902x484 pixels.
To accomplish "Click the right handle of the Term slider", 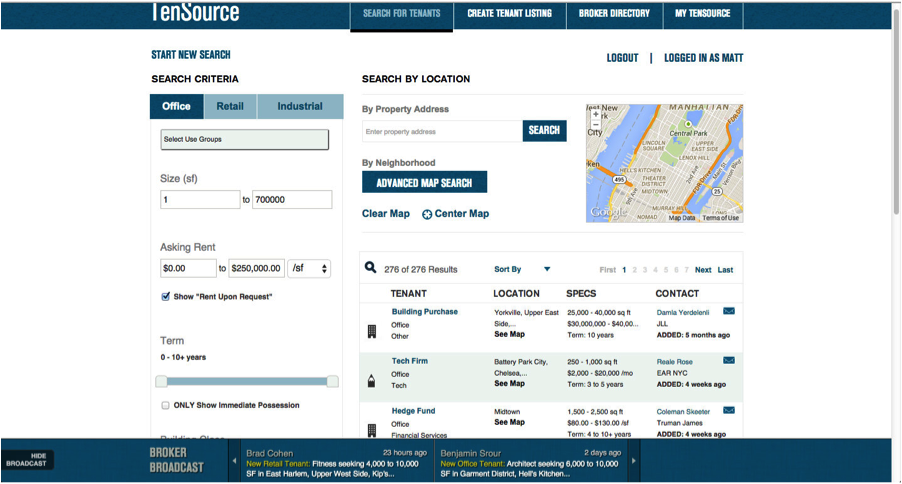I will (x=333, y=381).
